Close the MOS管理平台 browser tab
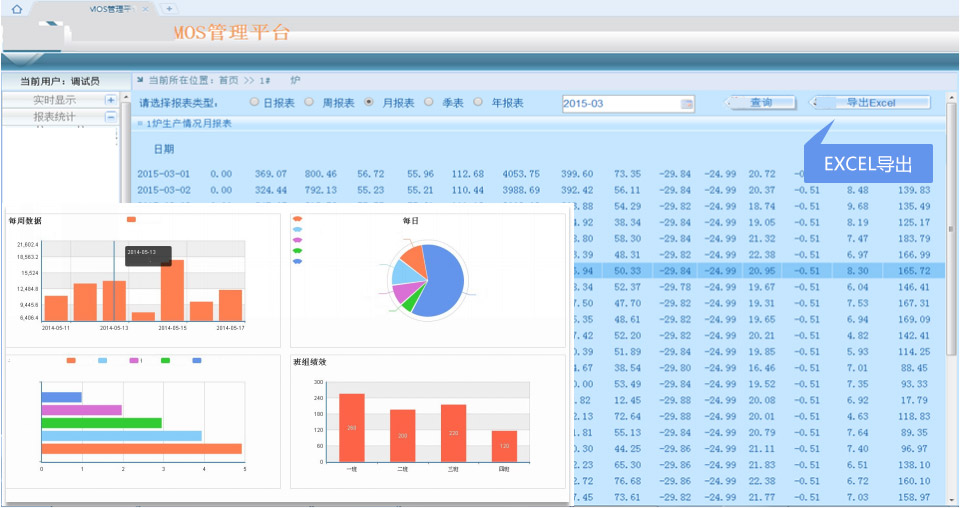 (146, 9)
